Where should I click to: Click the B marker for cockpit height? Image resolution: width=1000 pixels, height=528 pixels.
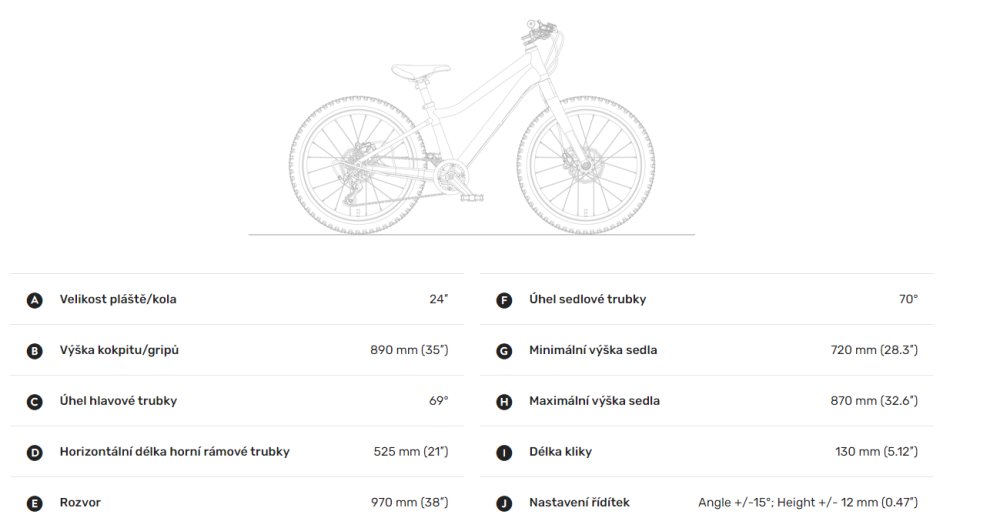[x=34, y=351]
